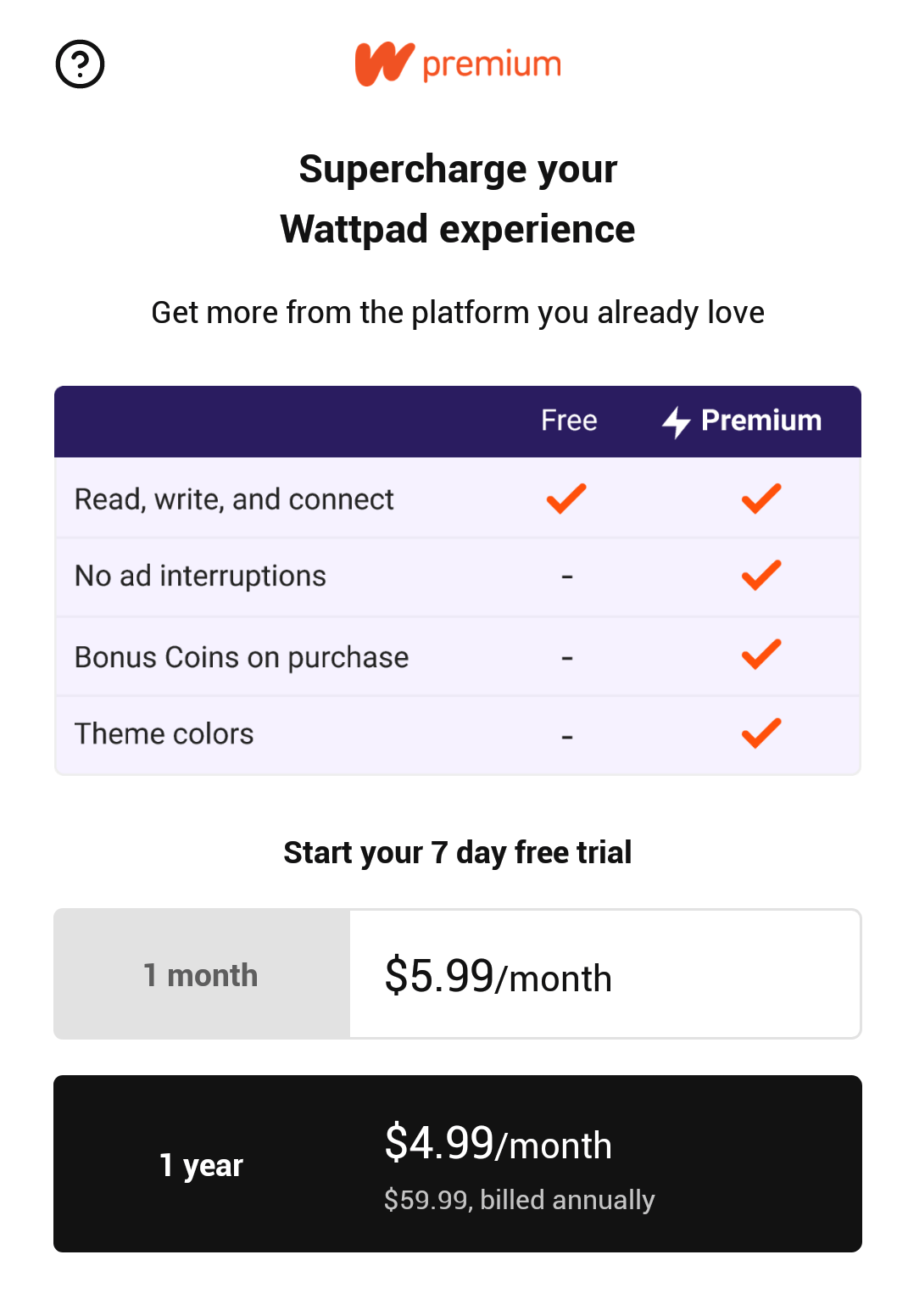Choose the $4.99/month annual subscription
This screenshot has width=897, height=1316.
click(499, 1144)
